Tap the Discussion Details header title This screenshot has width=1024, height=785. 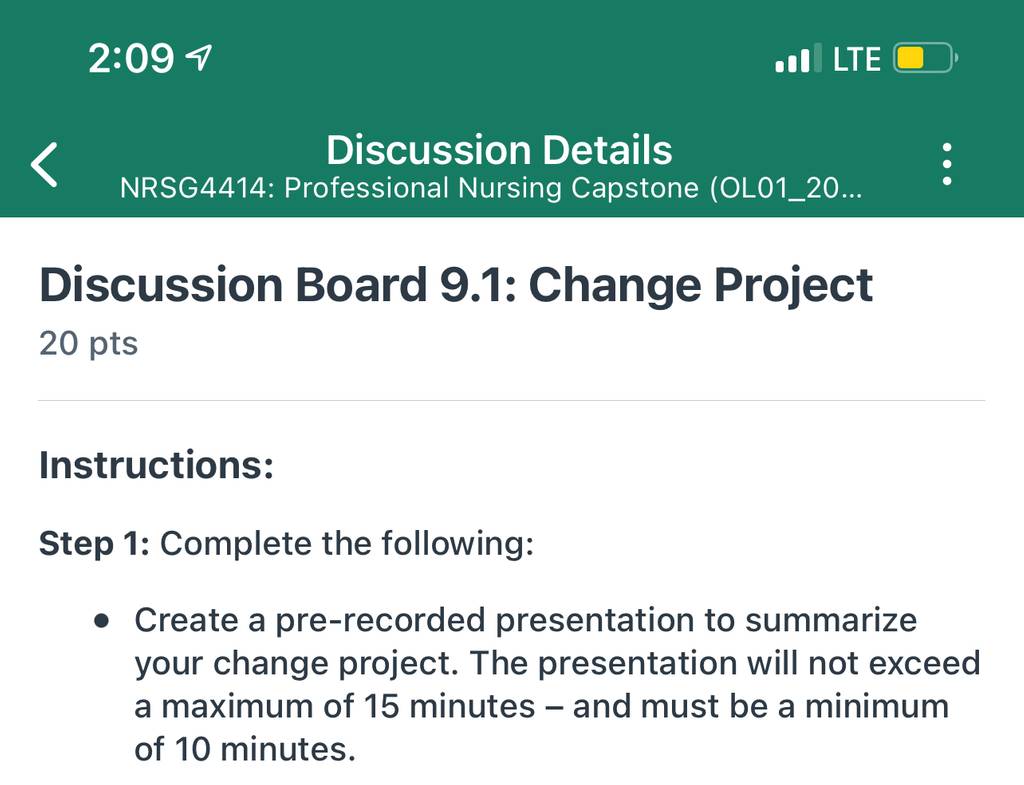[499, 150]
